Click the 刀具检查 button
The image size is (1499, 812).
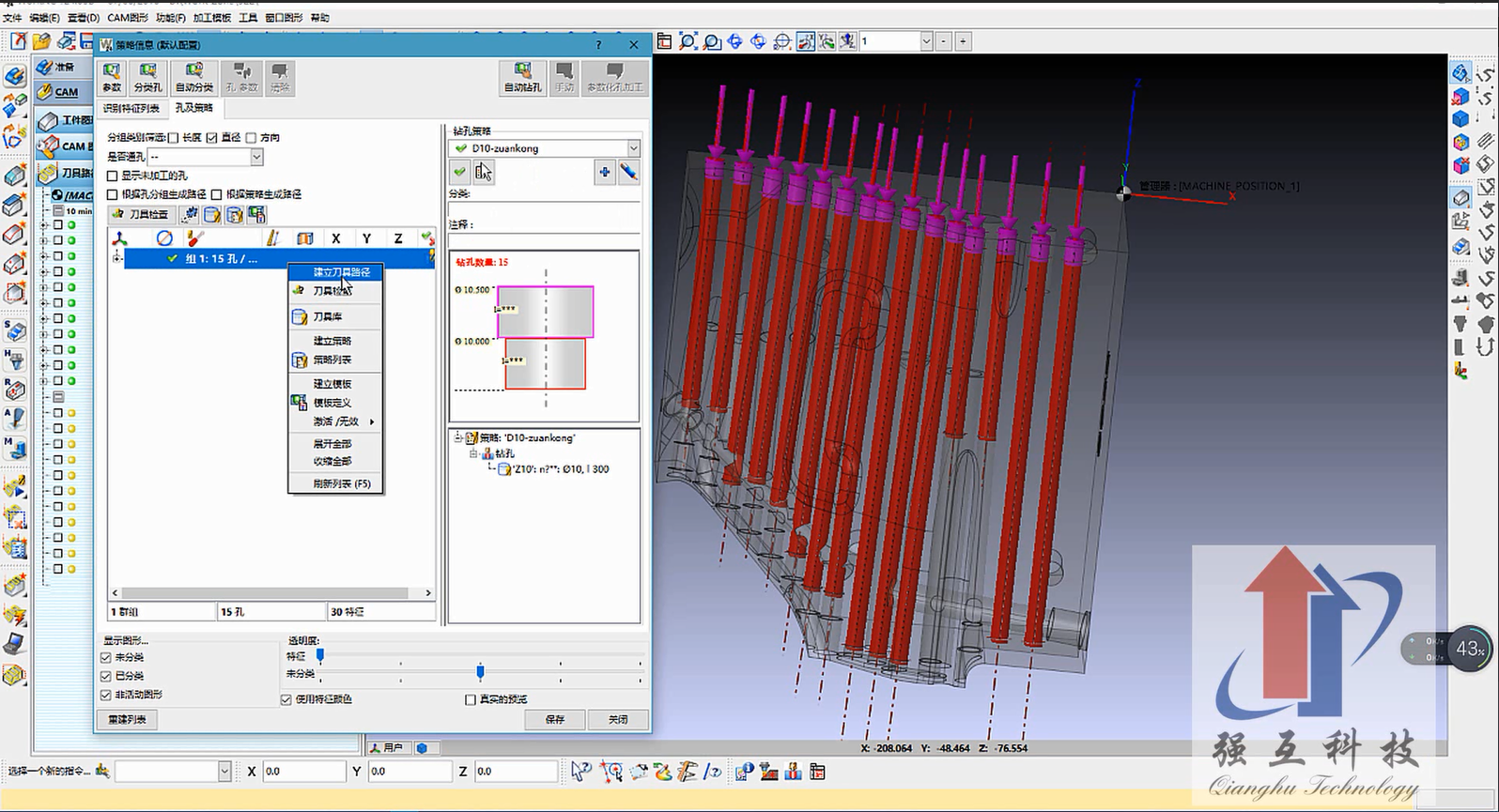pyautogui.click(x=141, y=215)
